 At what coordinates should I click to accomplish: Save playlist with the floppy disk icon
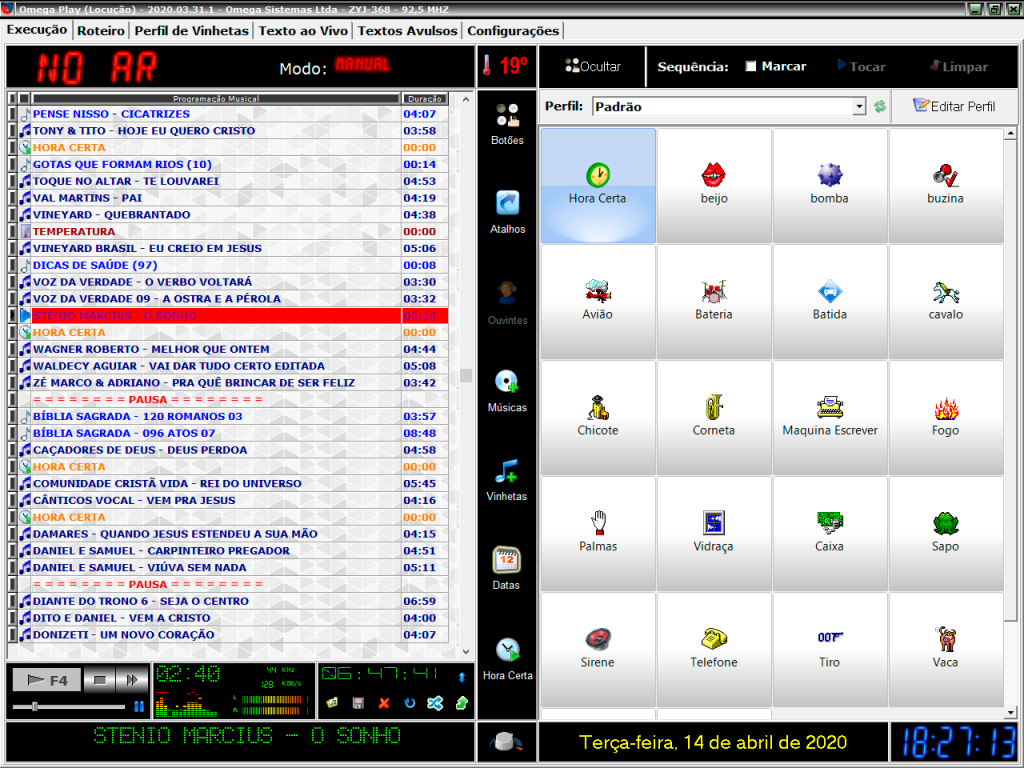(358, 704)
